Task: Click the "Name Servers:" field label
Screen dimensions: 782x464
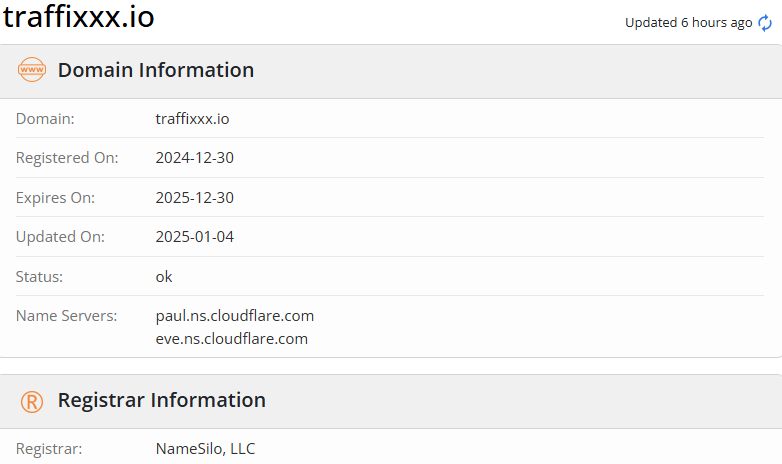Action: coord(66,316)
